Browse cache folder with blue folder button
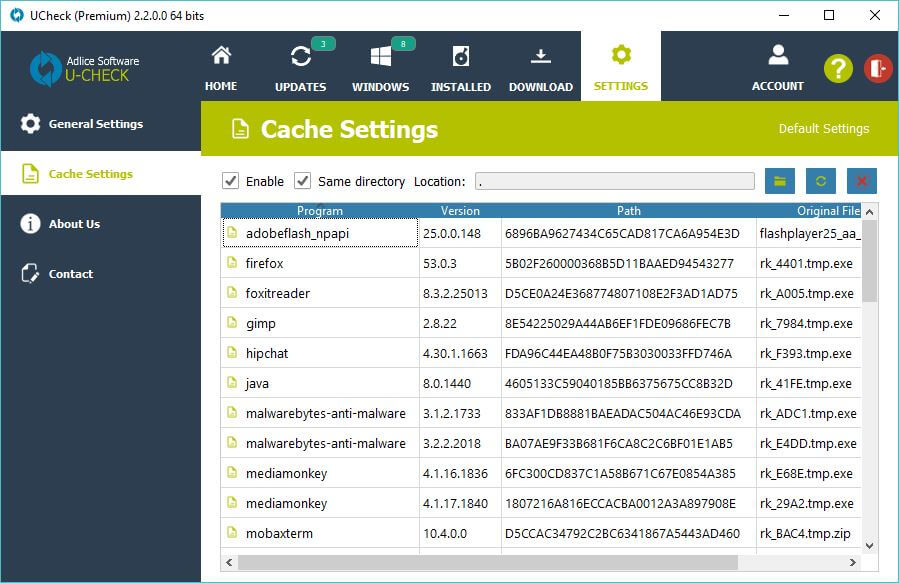 pos(779,181)
